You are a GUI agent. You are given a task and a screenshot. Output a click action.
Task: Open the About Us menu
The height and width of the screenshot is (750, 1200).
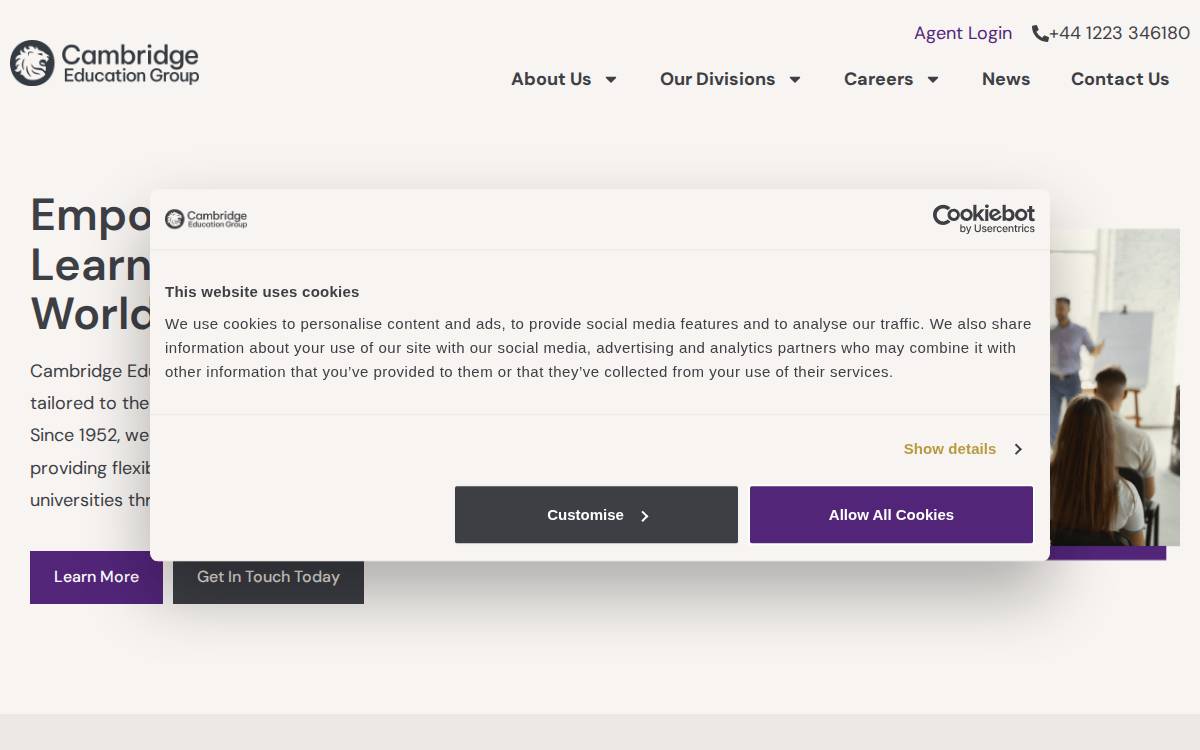point(551,79)
